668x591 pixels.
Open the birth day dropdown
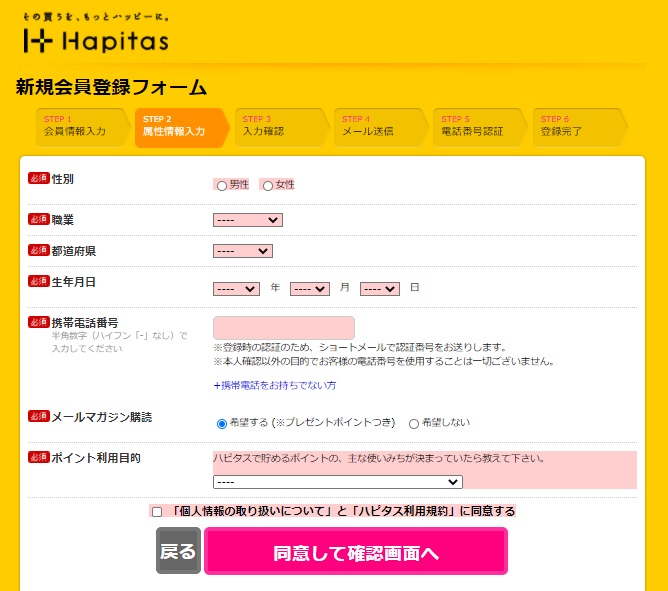(380, 289)
